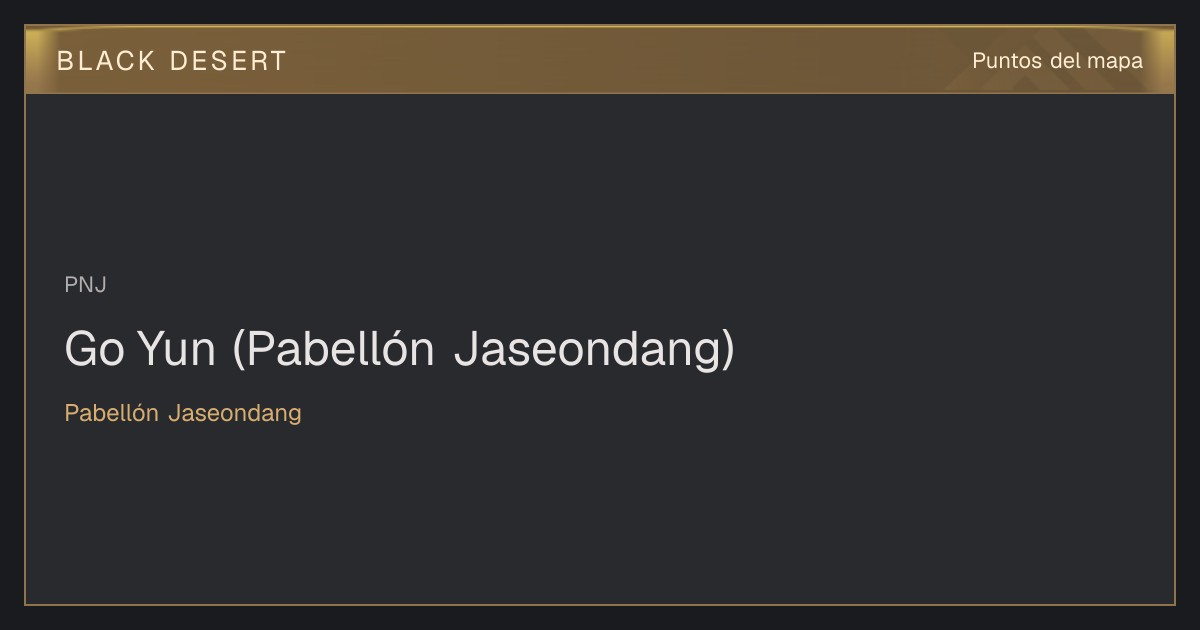
Task: Open the Puntos del mapa link
Action: tap(1057, 61)
